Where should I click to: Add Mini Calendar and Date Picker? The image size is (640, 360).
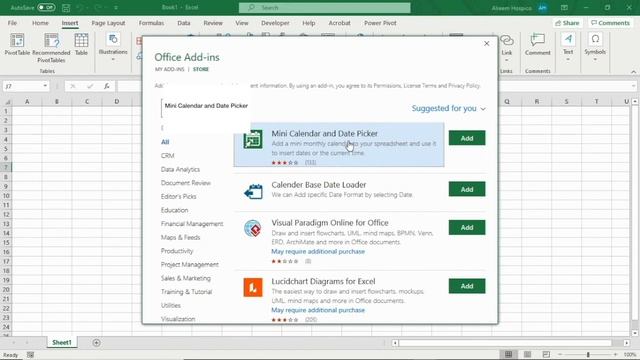[x=467, y=138]
